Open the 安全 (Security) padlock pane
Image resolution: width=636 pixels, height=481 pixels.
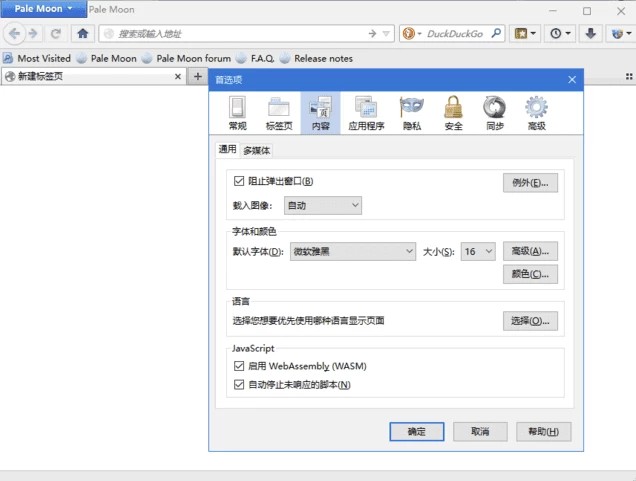tap(453, 113)
